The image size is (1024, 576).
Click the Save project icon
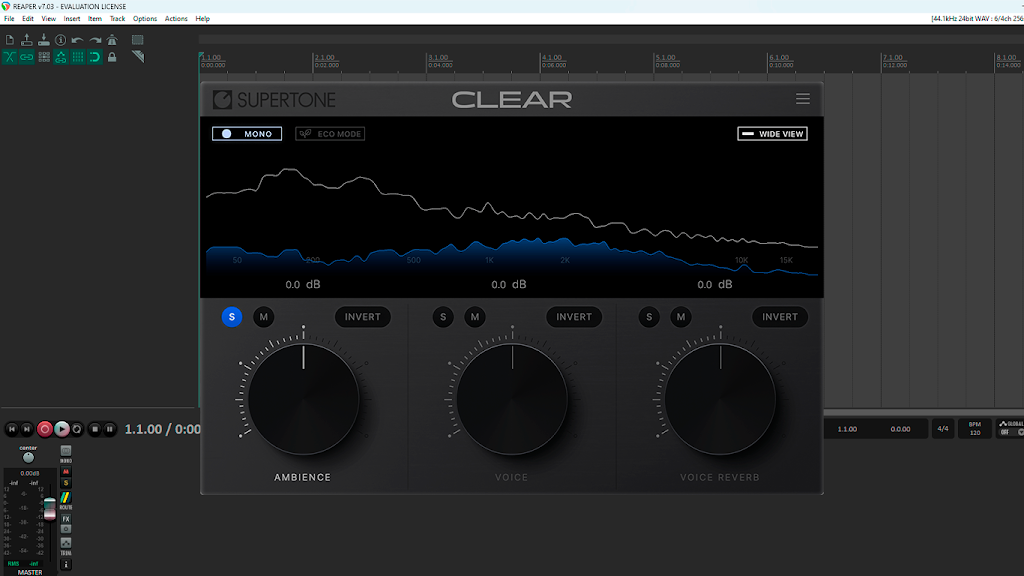click(44, 40)
